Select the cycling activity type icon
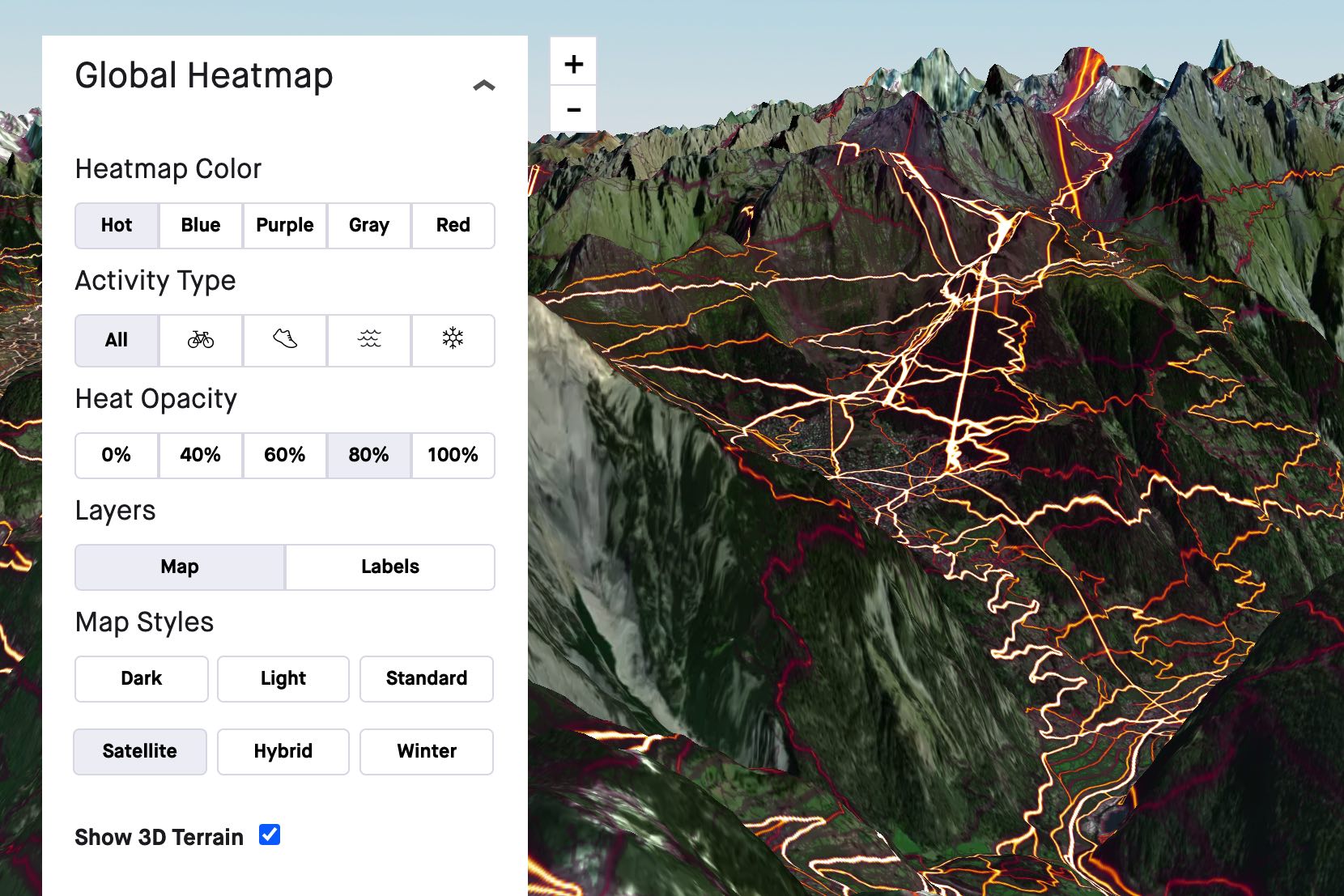Viewport: 1344px width, 896px height. click(x=200, y=341)
